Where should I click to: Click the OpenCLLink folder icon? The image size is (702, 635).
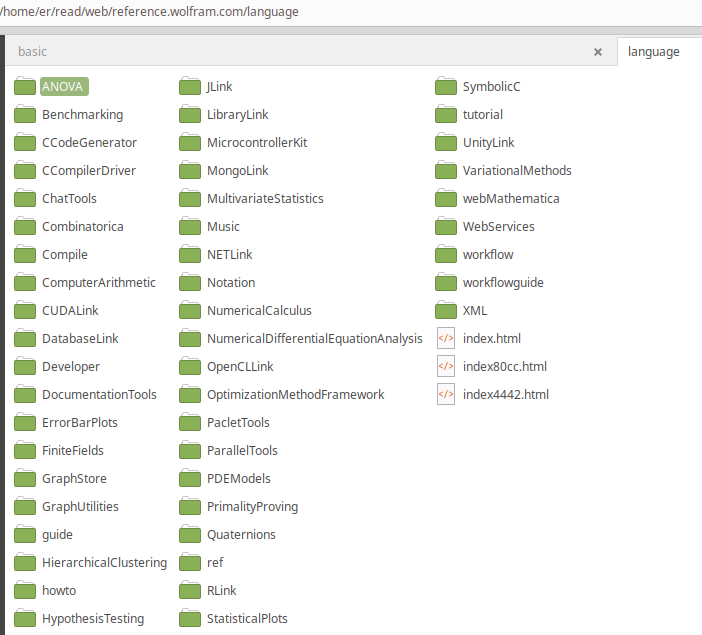[190, 366]
